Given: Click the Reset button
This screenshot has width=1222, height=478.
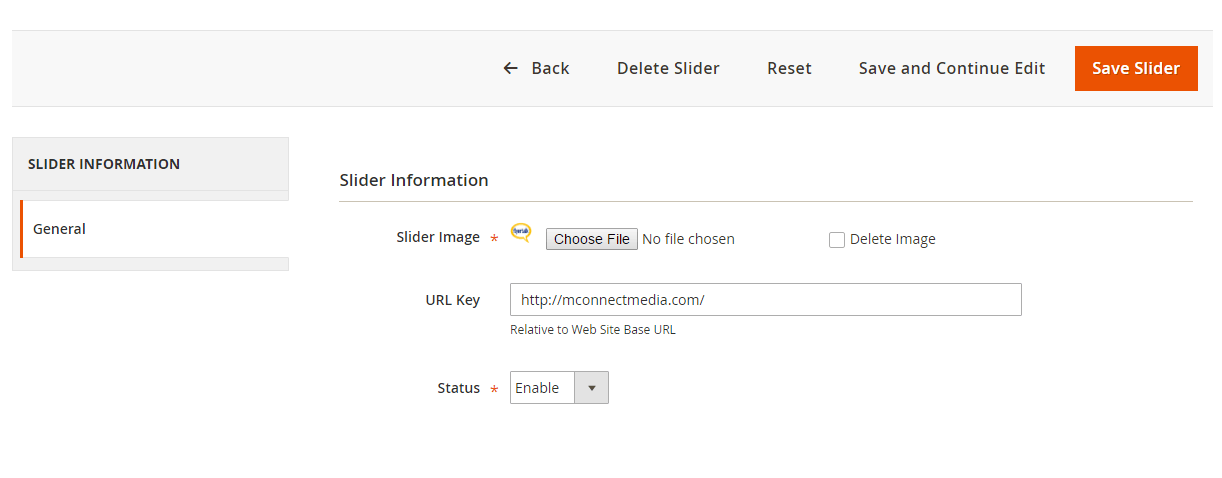Looking at the screenshot, I should (789, 68).
